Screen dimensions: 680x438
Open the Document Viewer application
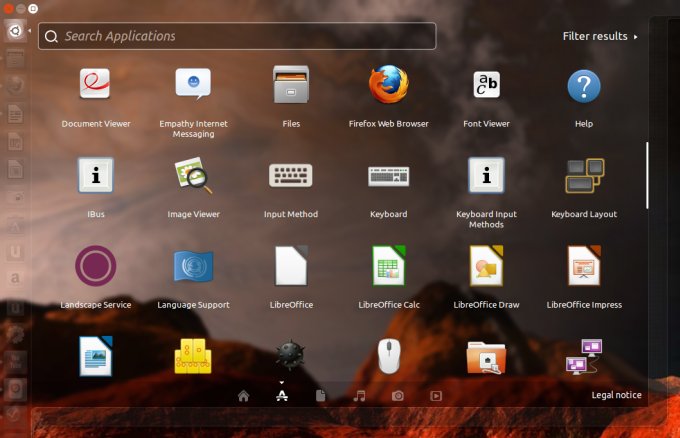[x=96, y=85]
